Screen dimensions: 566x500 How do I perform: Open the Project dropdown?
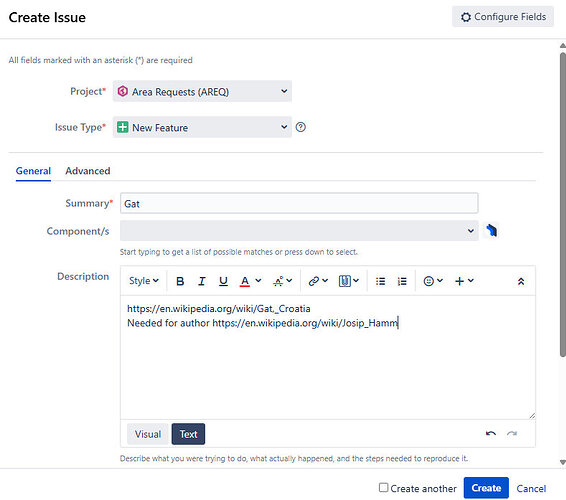202,91
